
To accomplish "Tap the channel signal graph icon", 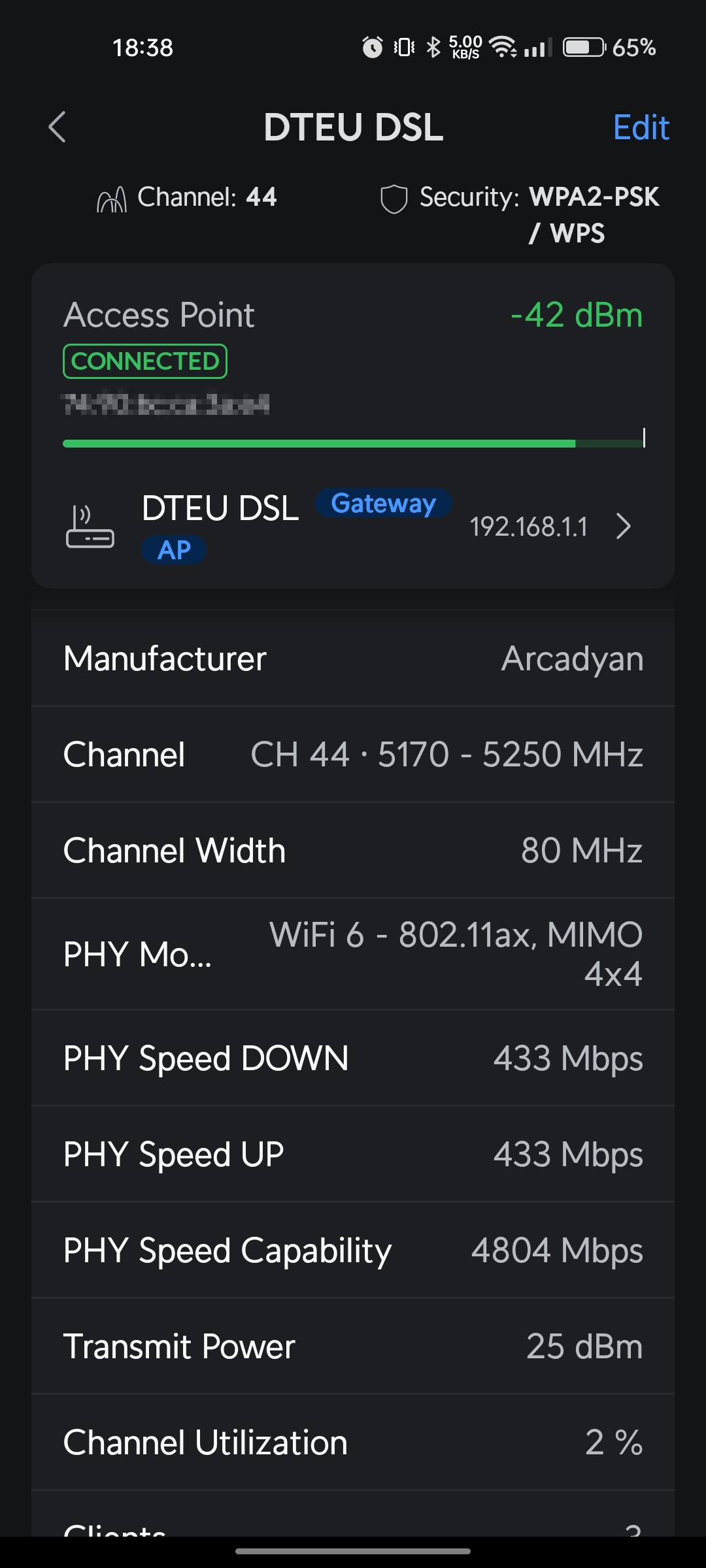I will 112,199.
